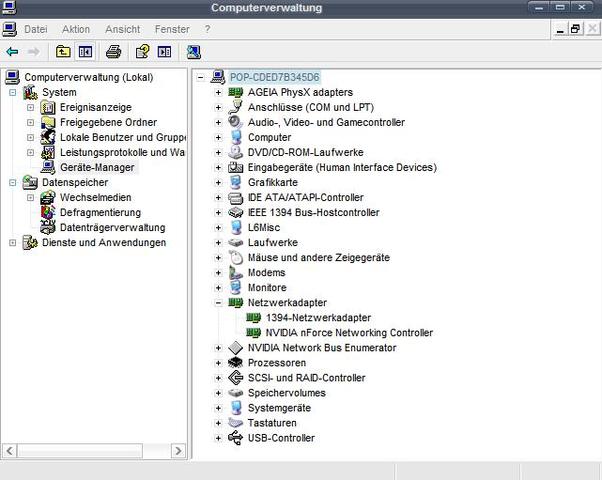Click the Mäuse mouse icon
Image resolution: width=602 pixels, height=480 pixels.
(236, 258)
